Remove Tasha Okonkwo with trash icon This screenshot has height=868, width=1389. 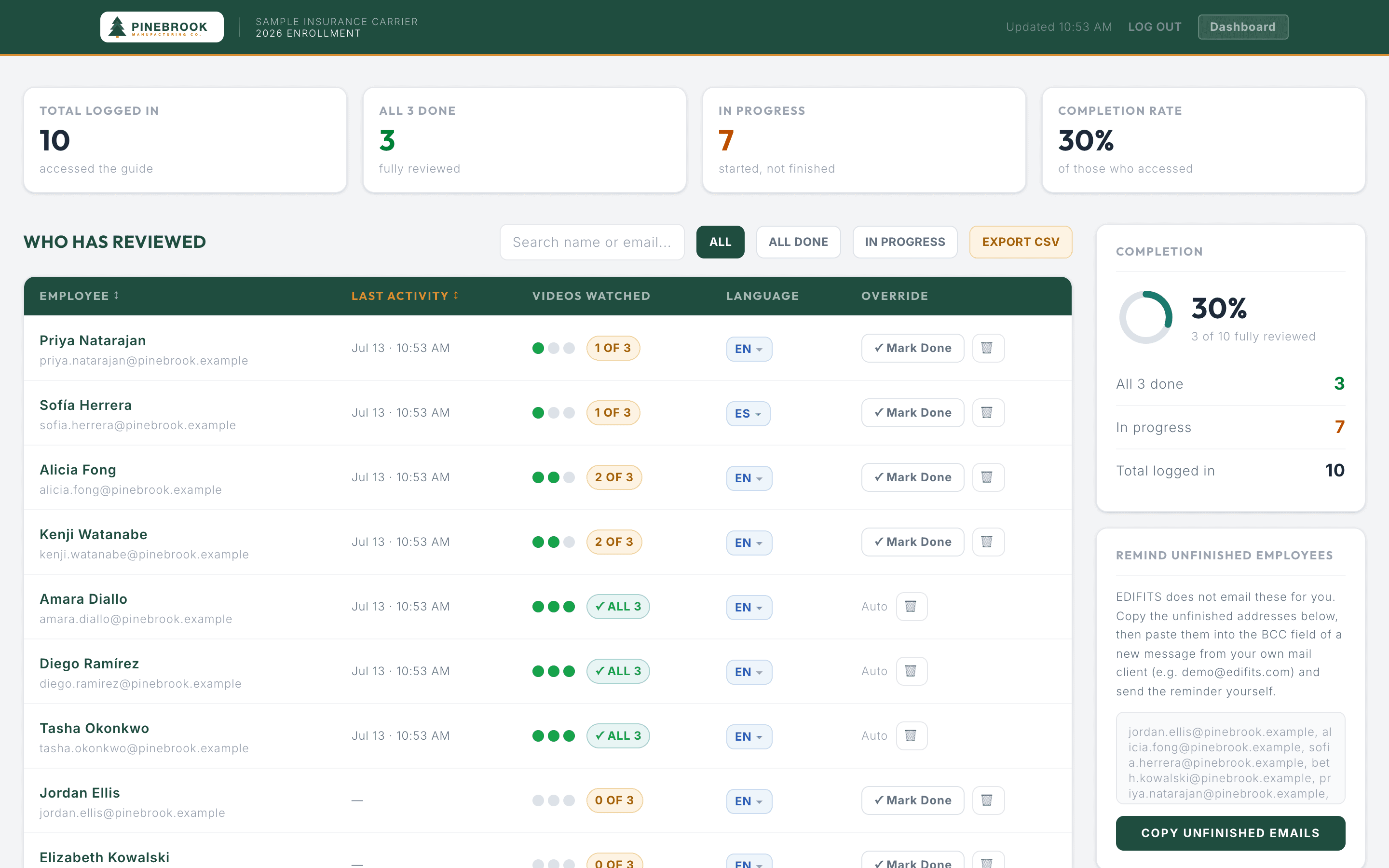[x=912, y=735]
